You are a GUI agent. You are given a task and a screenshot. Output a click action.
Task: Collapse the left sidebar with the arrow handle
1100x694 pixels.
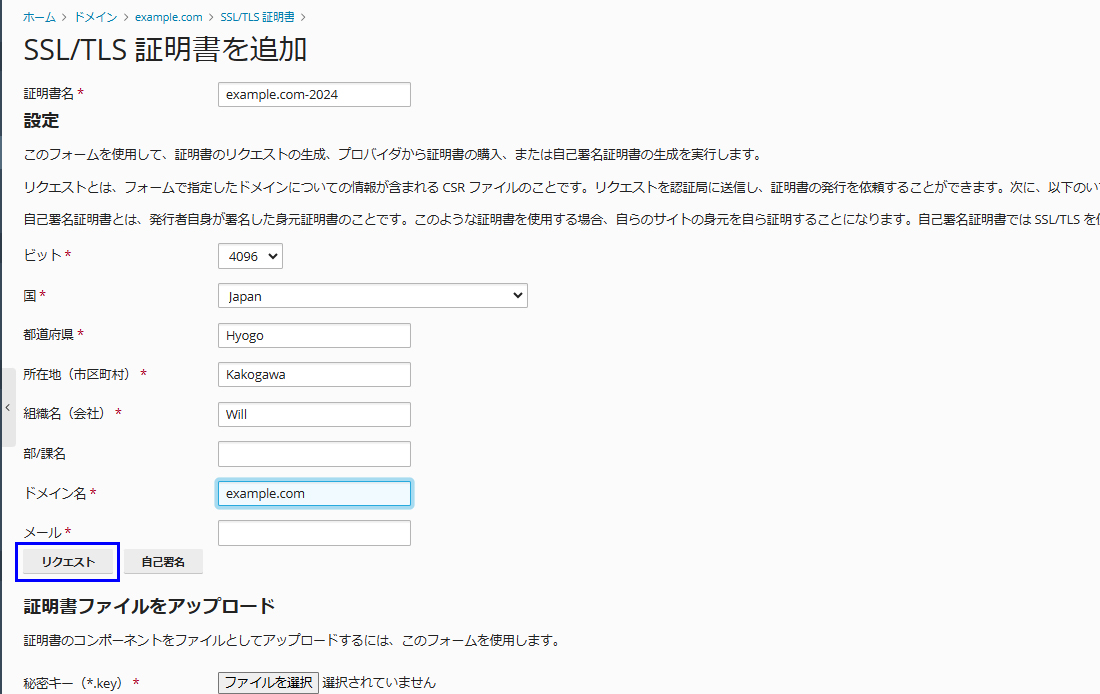coord(7,408)
